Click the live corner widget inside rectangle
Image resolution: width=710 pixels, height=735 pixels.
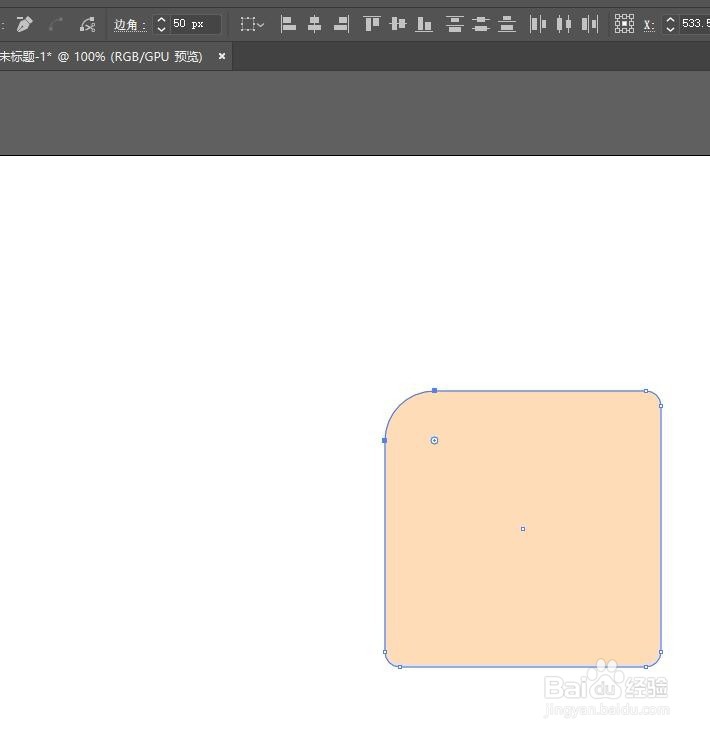pos(434,440)
